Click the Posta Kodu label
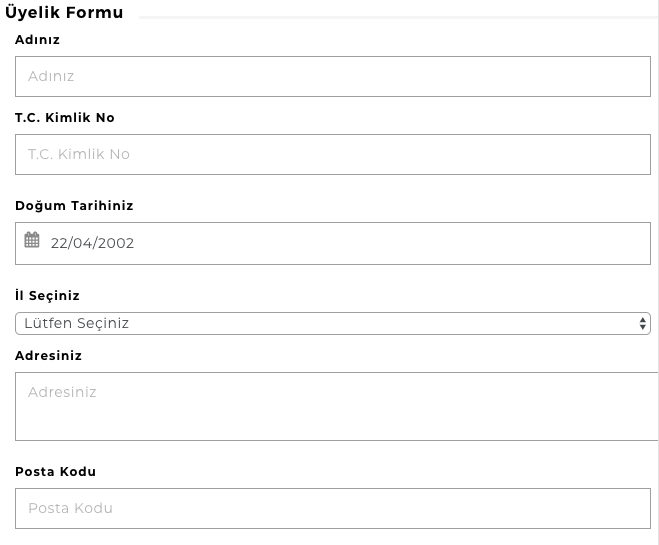 coord(55,472)
